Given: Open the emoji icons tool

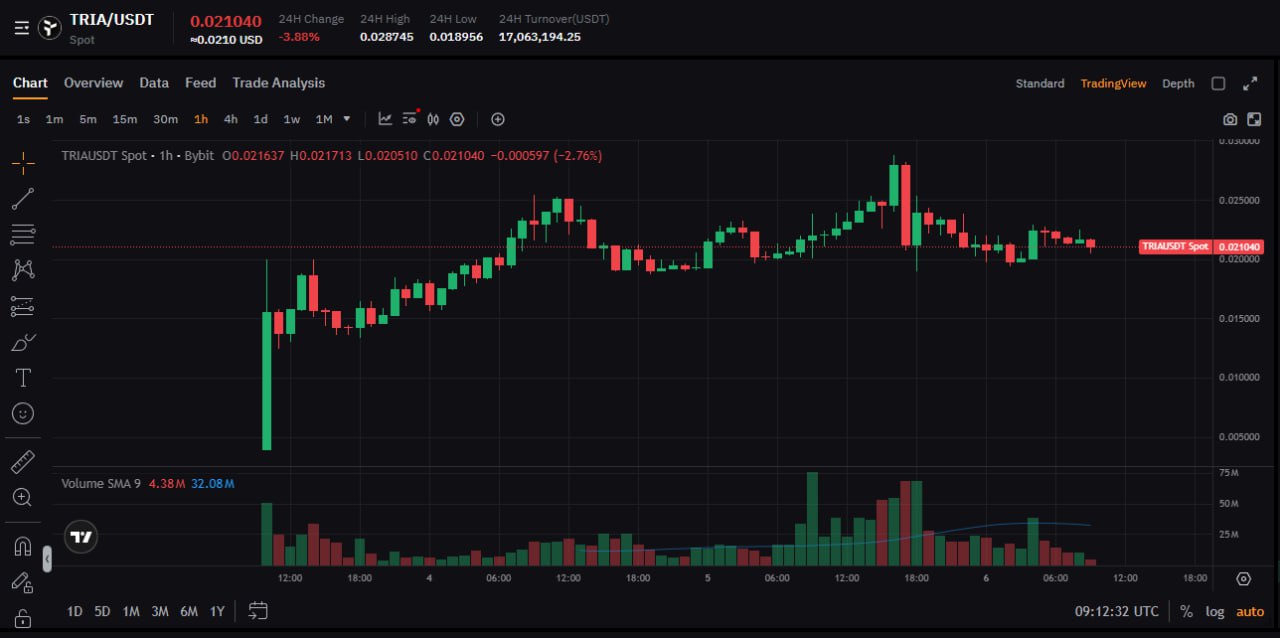Looking at the screenshot, I should (22, 413).
